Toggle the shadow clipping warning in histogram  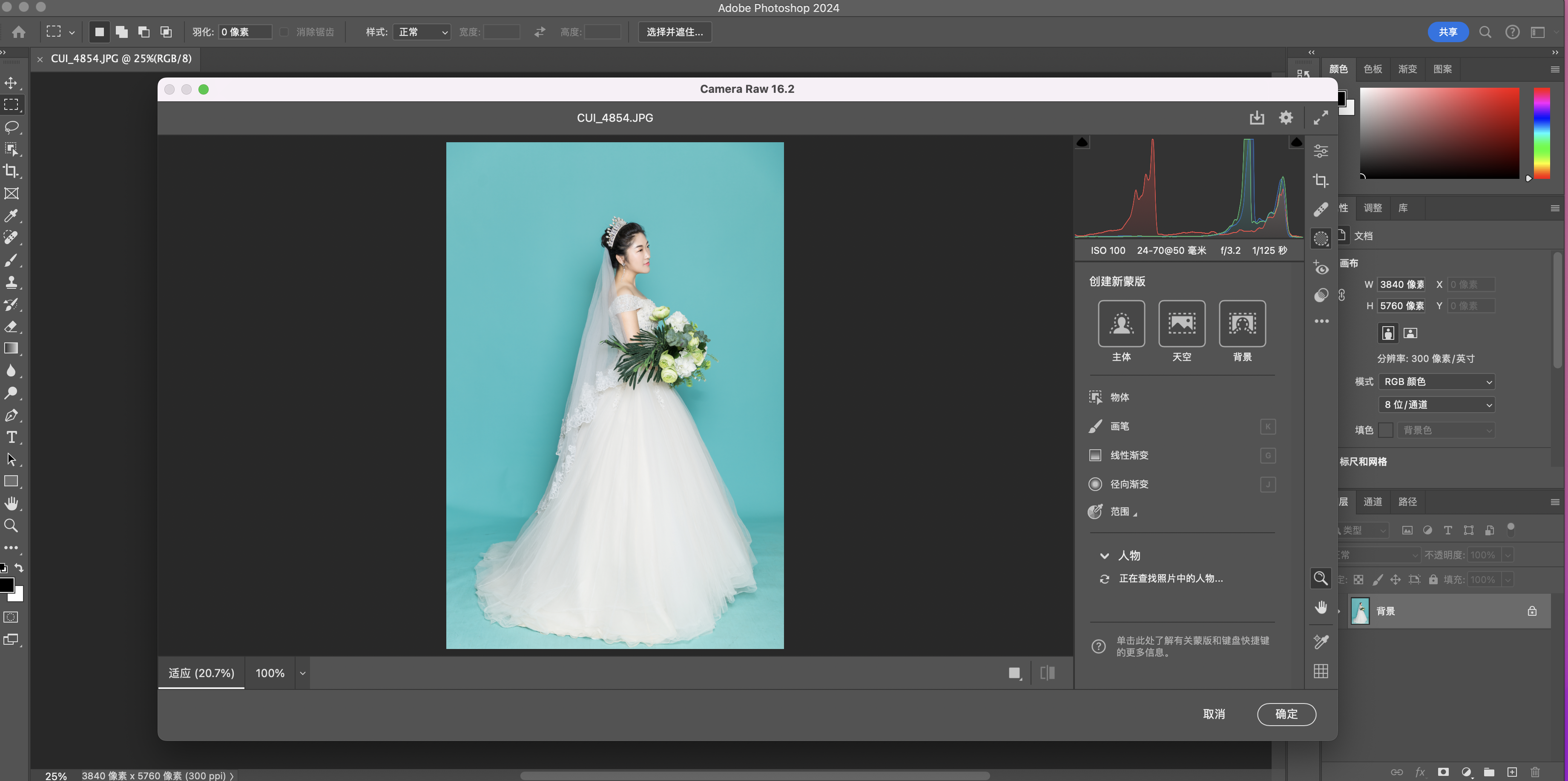tap(1082, 142)
